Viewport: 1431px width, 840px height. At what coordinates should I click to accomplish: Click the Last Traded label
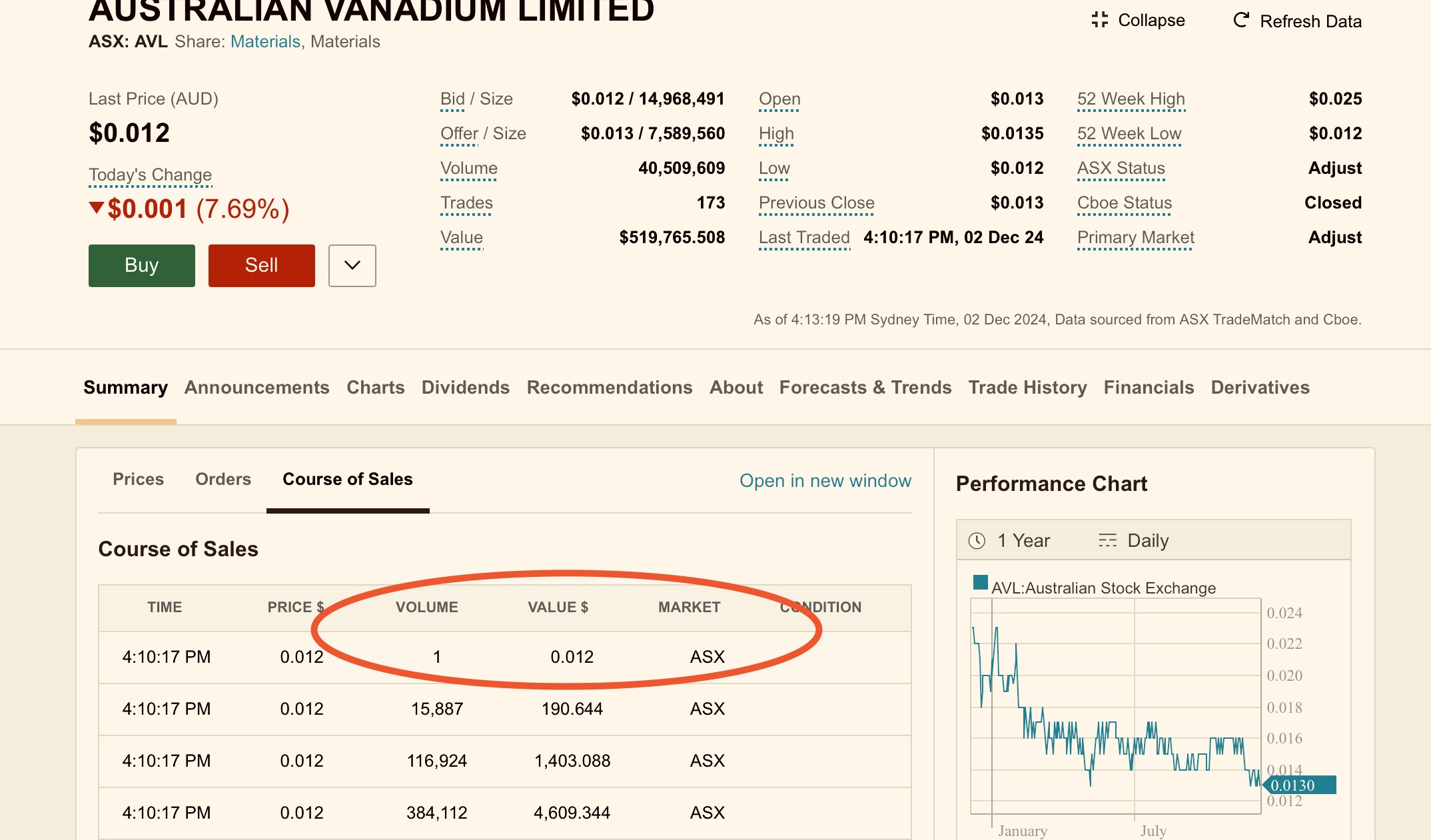click(x=804, y=238)
